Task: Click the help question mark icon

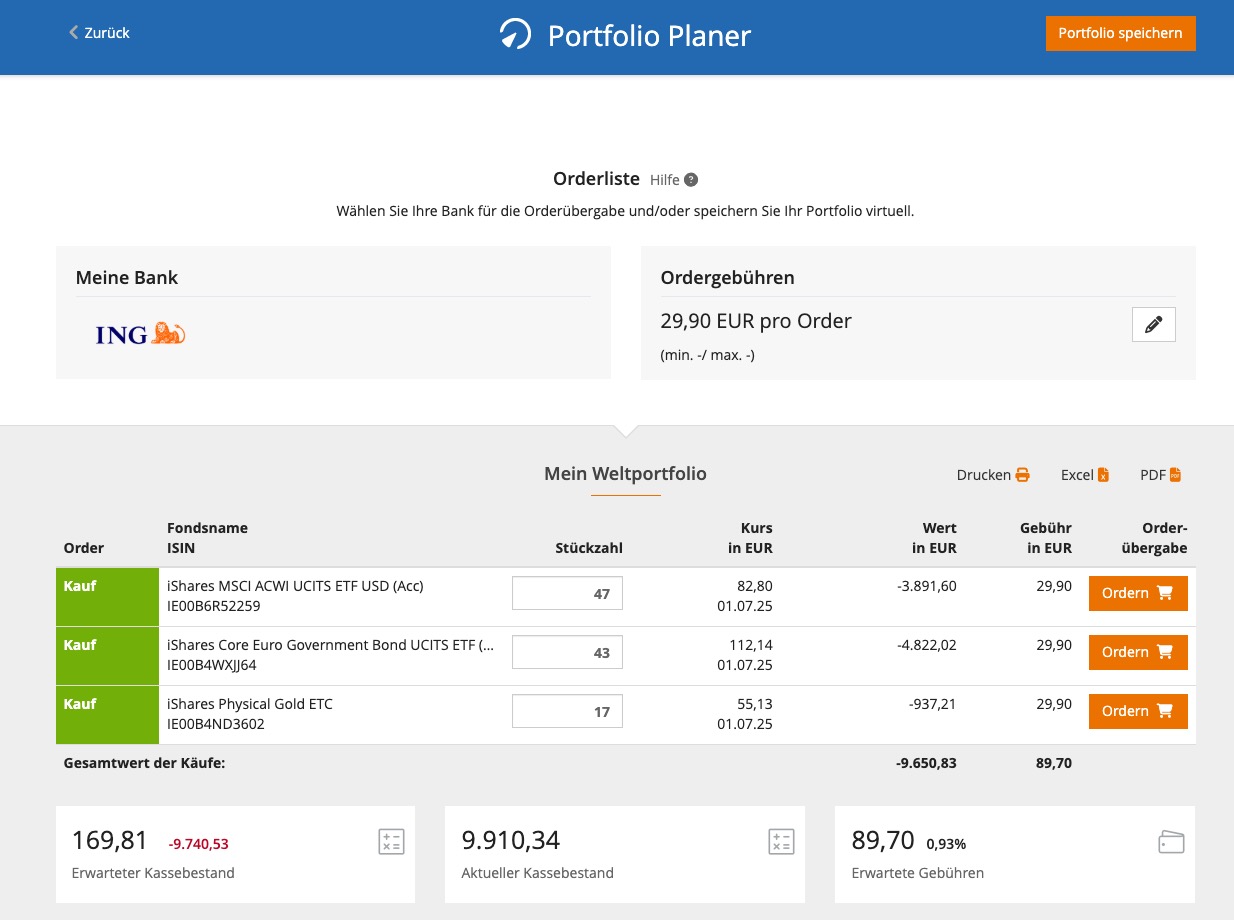Action: 691,180
